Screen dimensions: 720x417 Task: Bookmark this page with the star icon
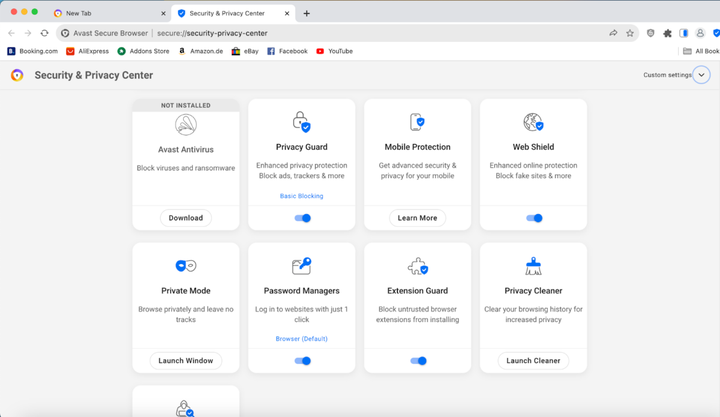pos(630,33)
